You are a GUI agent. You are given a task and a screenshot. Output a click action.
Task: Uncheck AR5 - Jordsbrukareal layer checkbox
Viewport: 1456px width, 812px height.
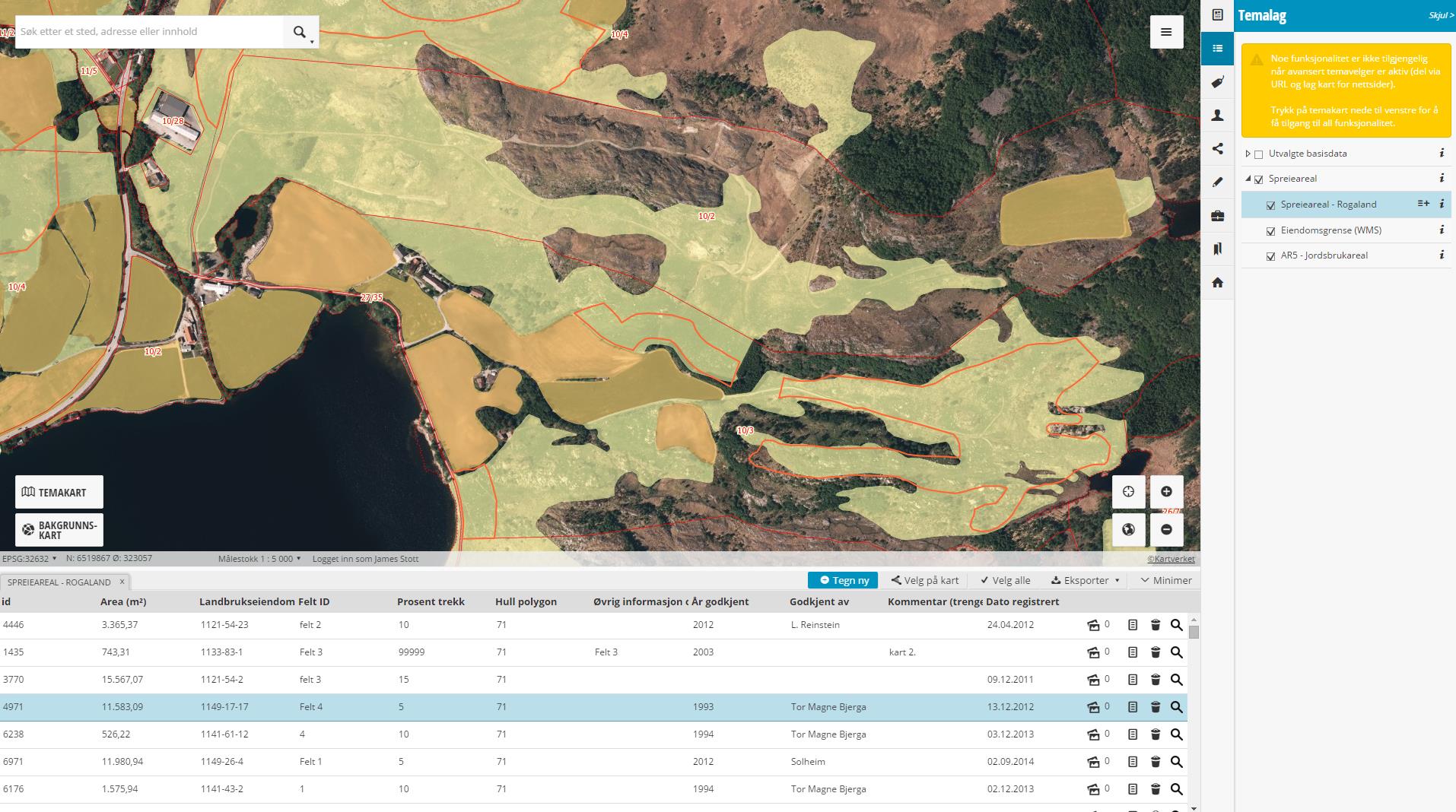[x=1270, y=256]
